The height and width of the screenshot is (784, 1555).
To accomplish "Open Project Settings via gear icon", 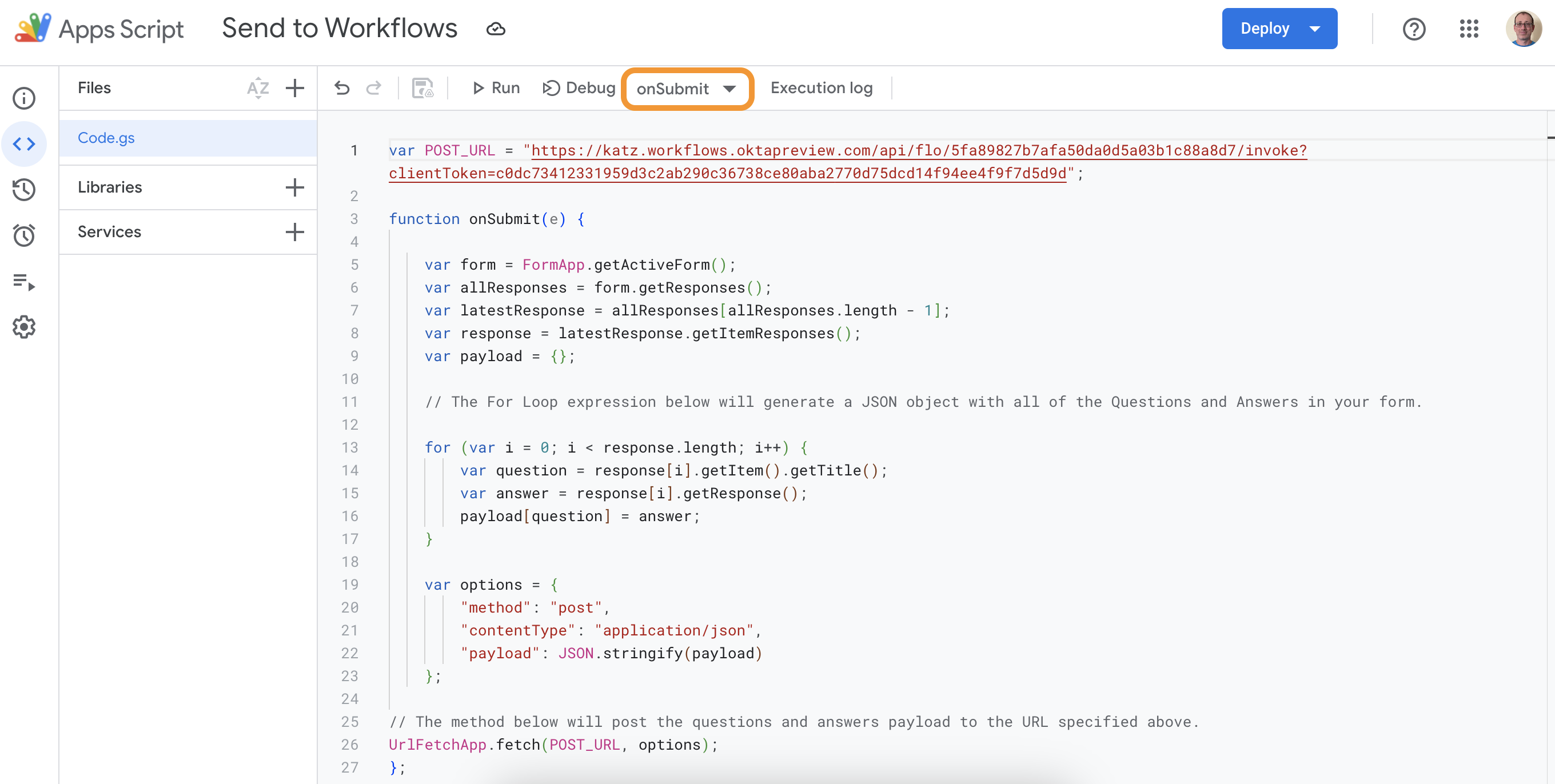I will pyautogui.click(x=23, y=326).
